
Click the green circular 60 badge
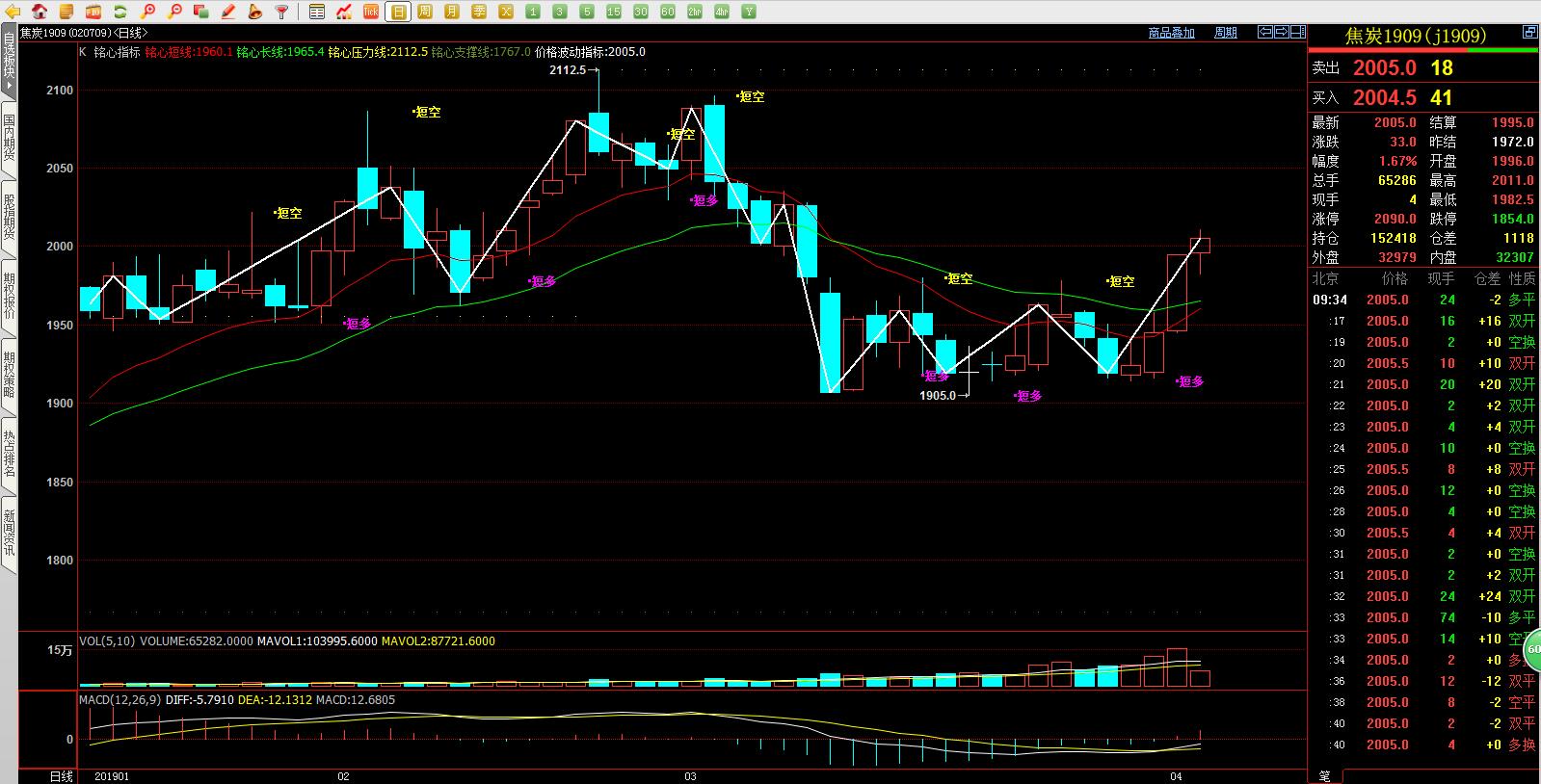tap(1532, 649)
